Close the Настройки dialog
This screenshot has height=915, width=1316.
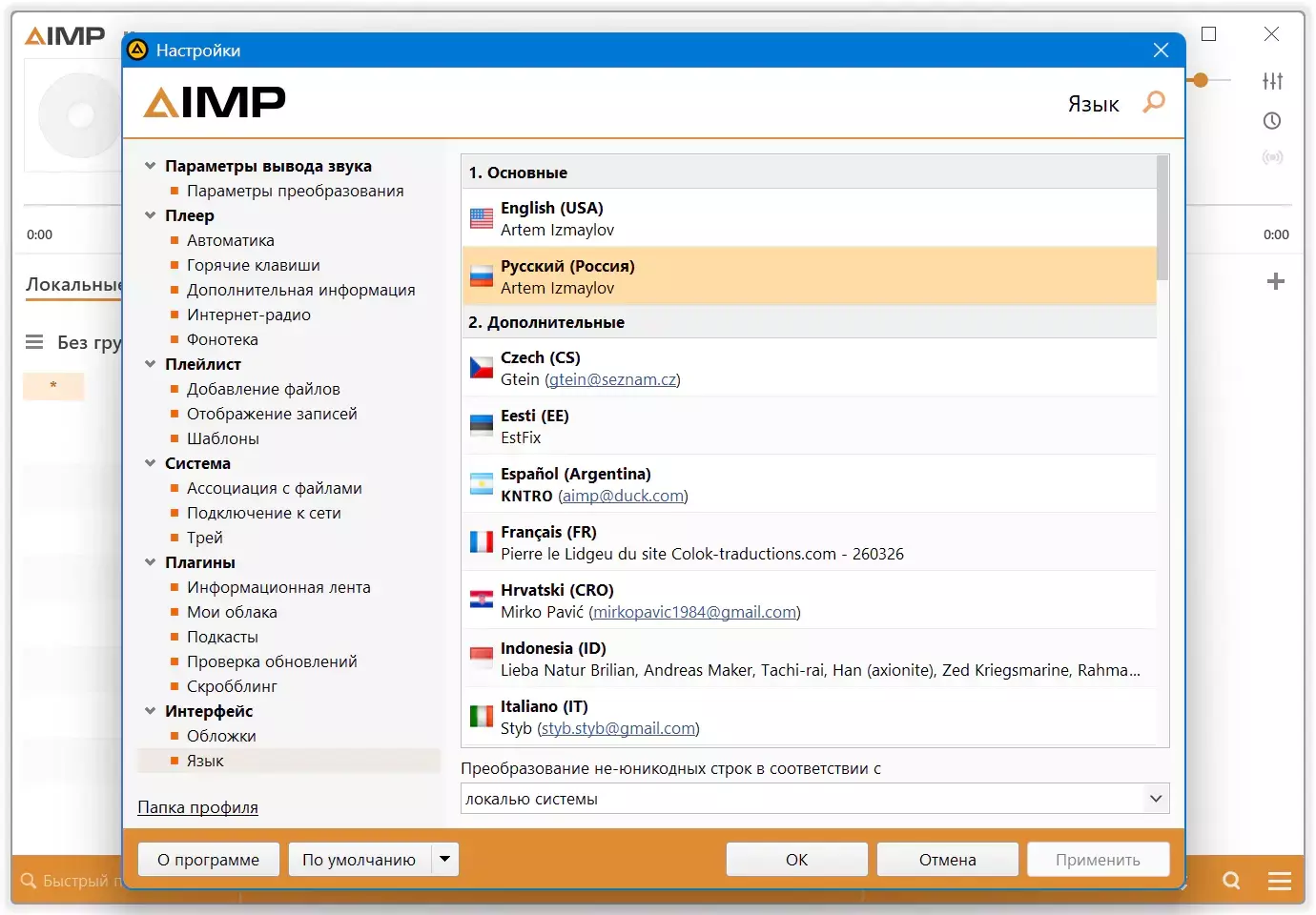click(x=1161, y=51)
